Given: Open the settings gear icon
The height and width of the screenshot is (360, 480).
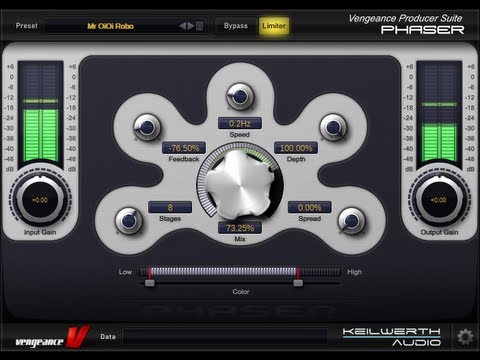Looking at the screenshot, I should click(465, 337).
